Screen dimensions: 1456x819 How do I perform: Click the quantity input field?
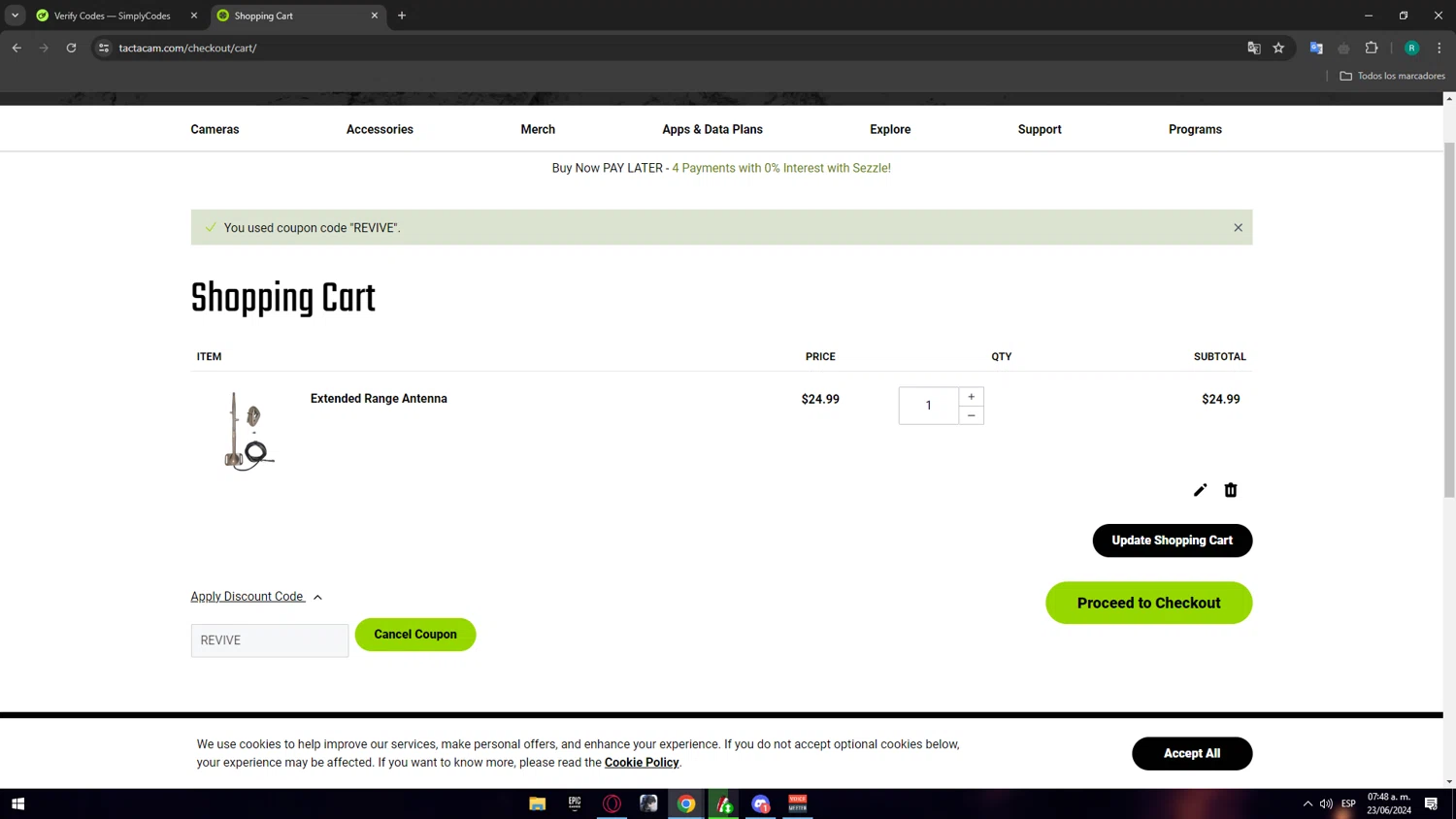[928, 406]
